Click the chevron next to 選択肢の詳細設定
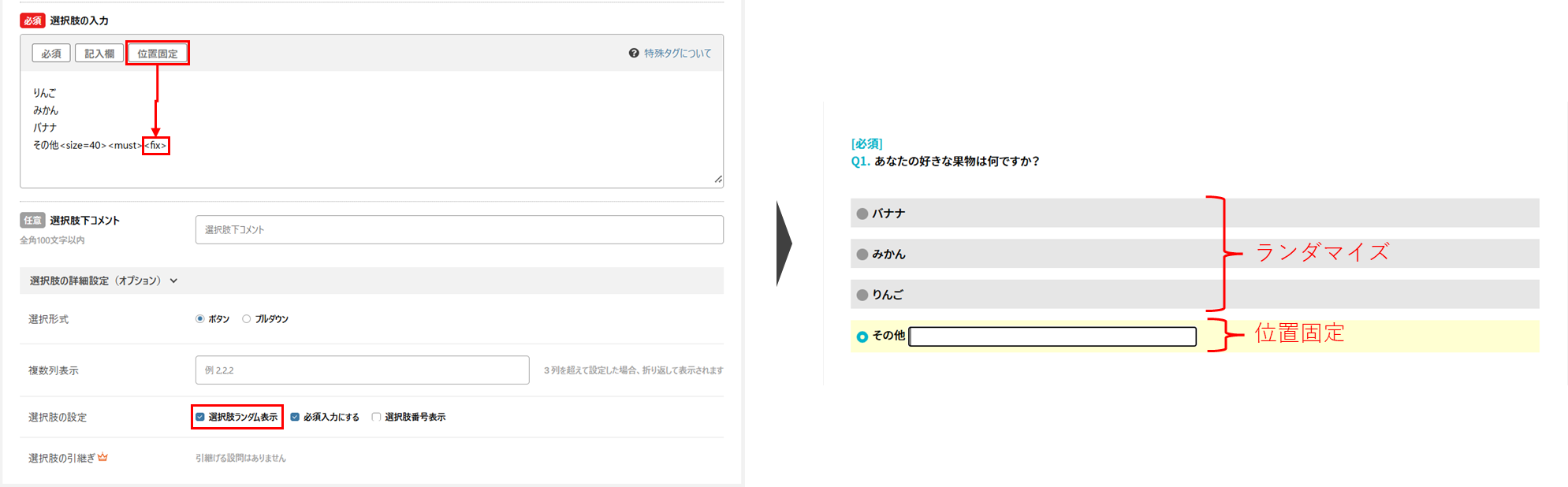 point(173,281)
